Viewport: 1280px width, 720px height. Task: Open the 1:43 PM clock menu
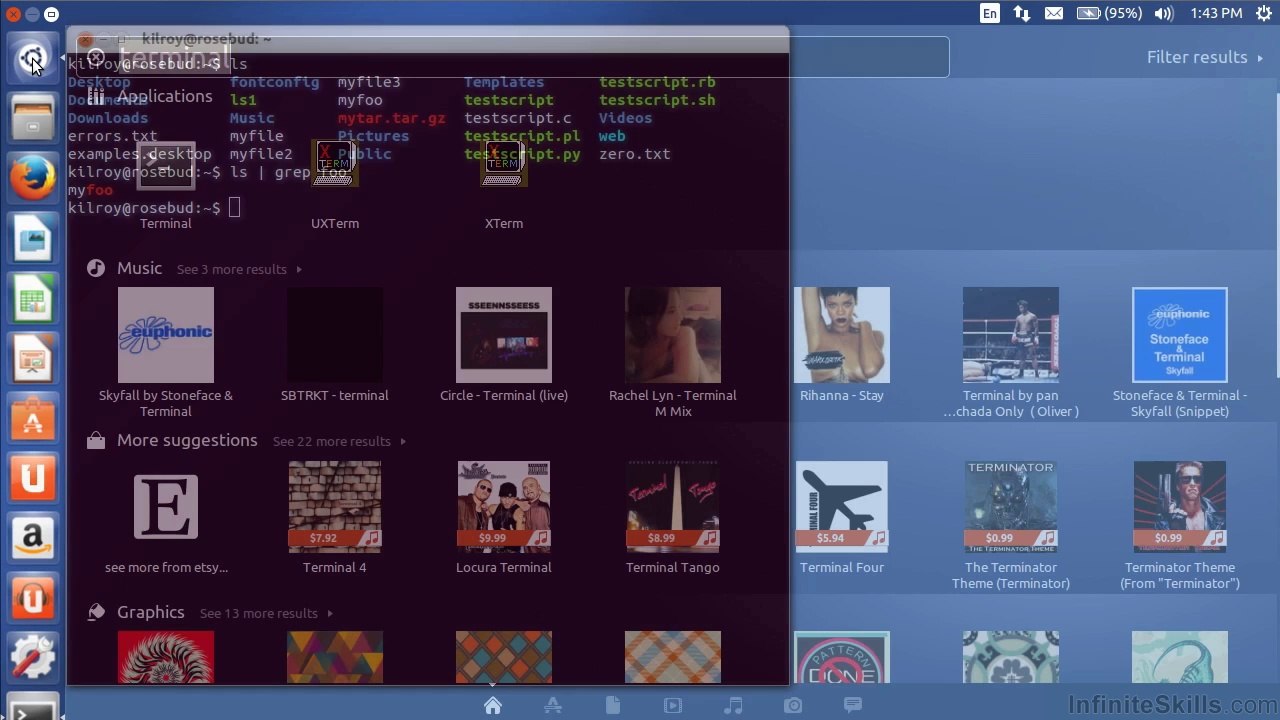1216,13
